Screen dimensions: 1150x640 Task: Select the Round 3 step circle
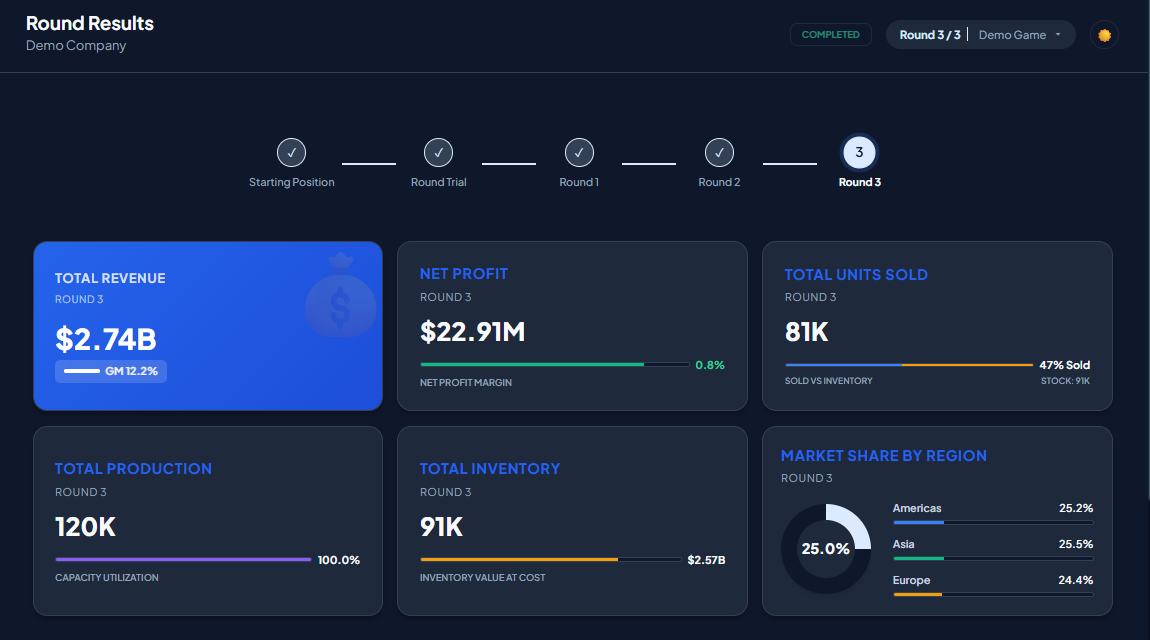pos(859,153)
